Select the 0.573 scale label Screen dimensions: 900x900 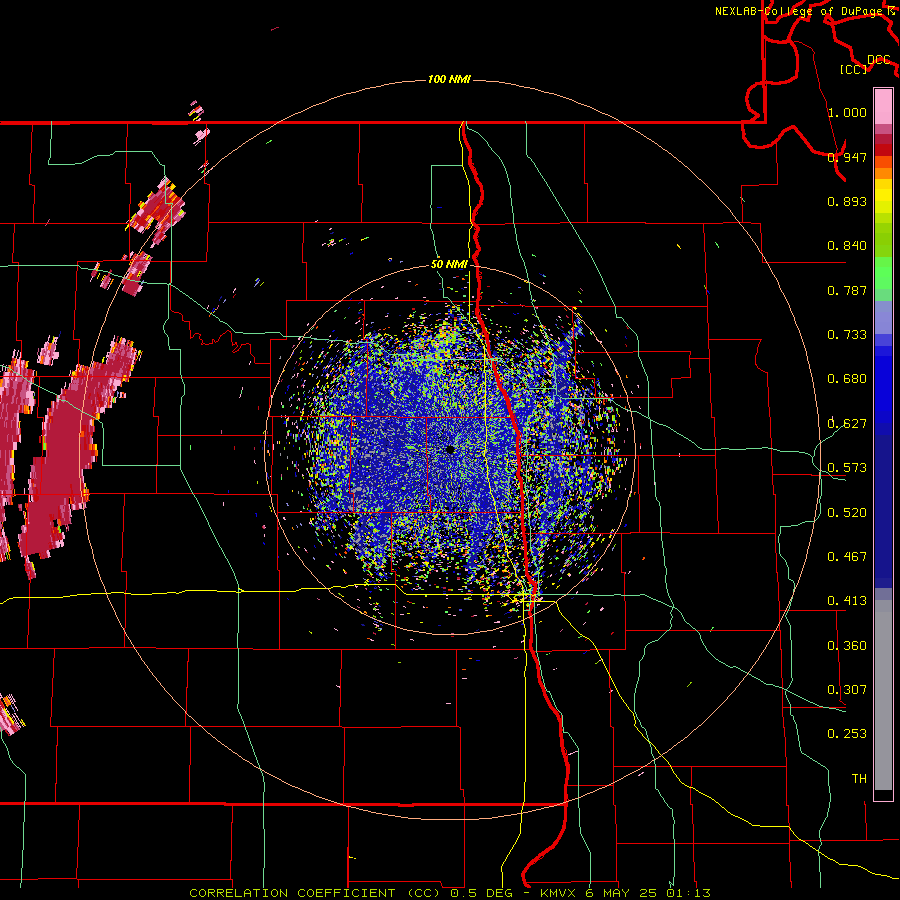click(847, 468)
